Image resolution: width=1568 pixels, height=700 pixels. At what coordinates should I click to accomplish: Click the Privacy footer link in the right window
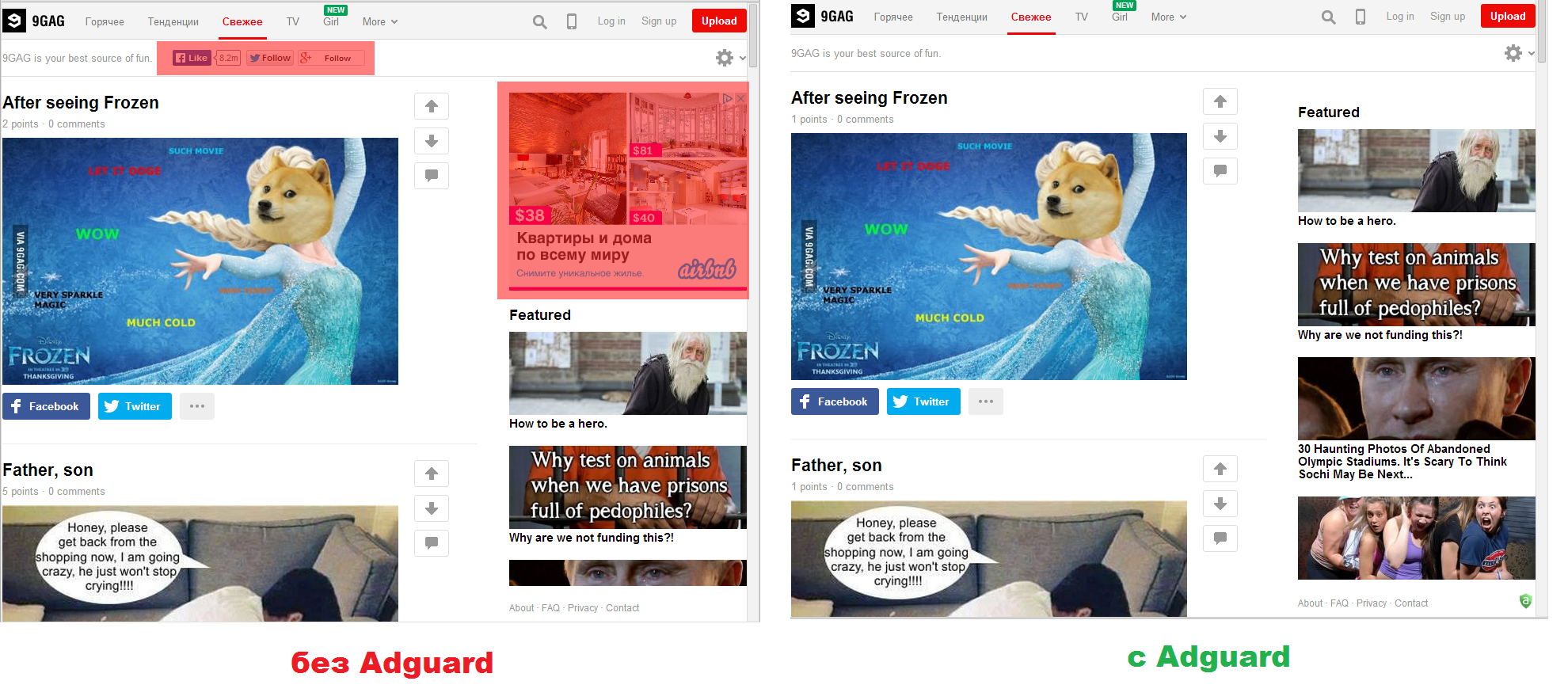[1372, 603]
